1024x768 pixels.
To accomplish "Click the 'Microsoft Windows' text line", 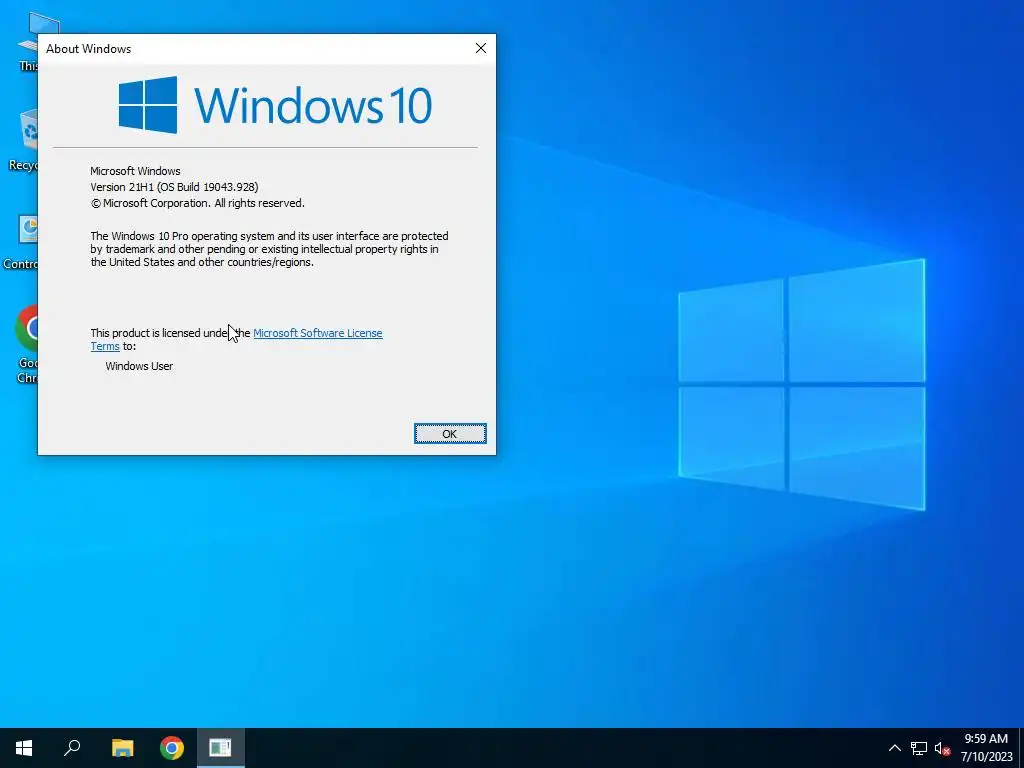I will (135, 171).
